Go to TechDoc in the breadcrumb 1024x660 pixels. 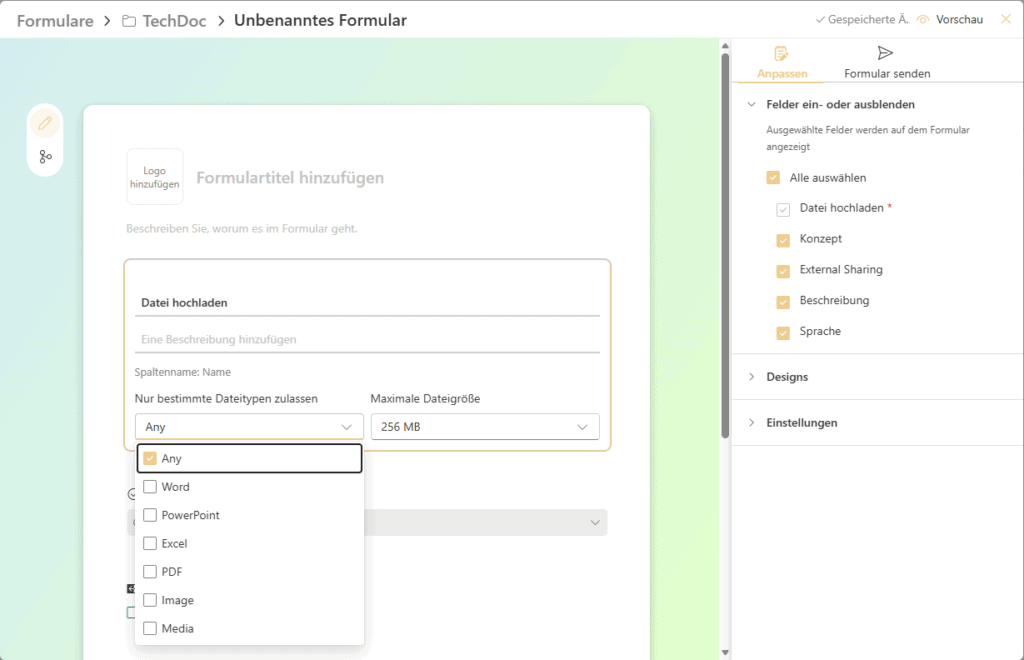[174, 21]
